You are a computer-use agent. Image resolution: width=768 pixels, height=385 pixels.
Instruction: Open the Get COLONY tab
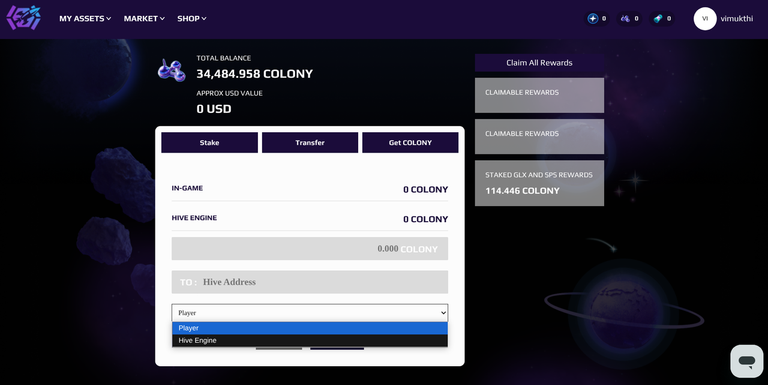(410, 143)
